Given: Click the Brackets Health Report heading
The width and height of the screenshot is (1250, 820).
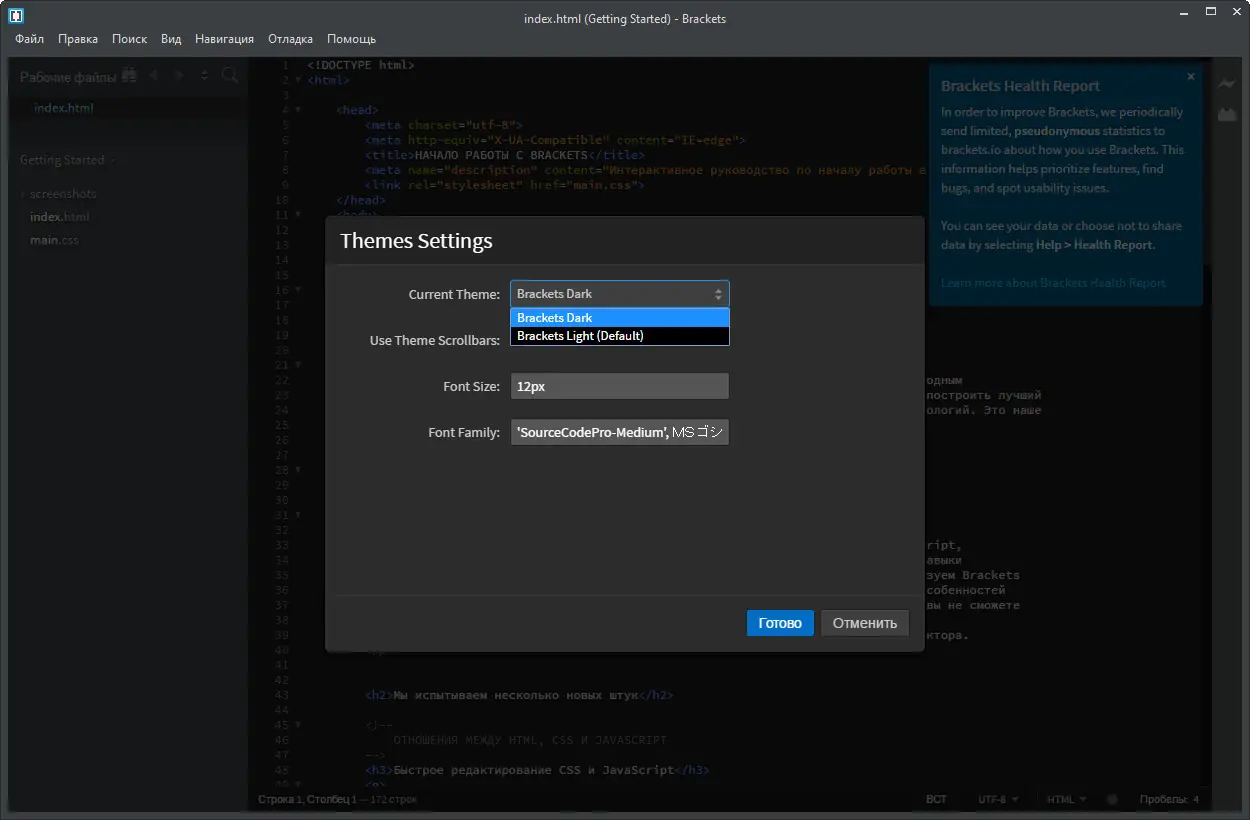Looking at the screenshot, I should (1020, 86).
